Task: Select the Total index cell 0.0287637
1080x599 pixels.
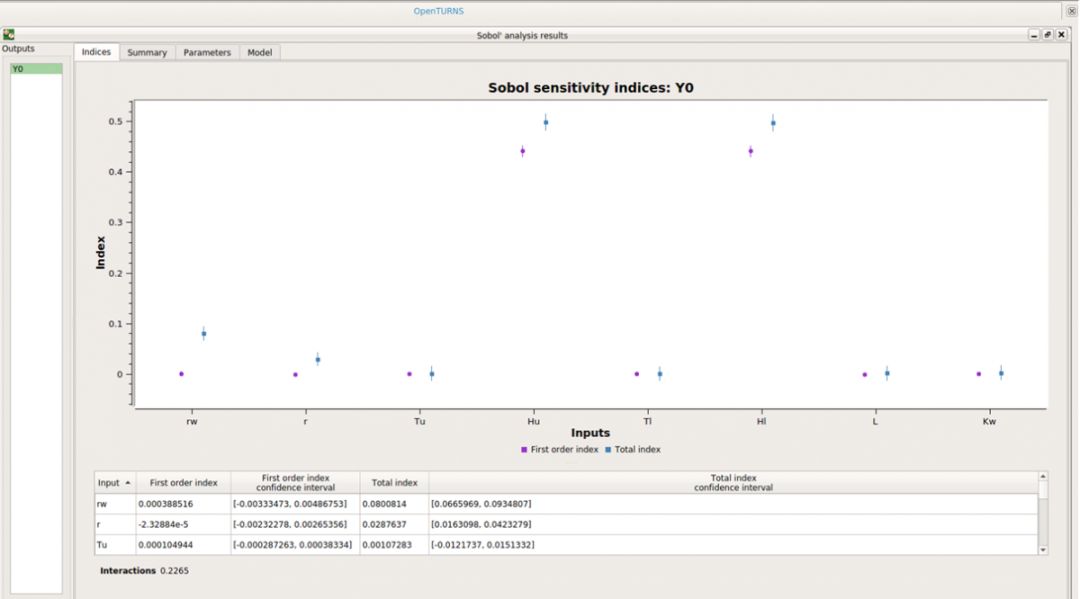Action: point(394,524)
